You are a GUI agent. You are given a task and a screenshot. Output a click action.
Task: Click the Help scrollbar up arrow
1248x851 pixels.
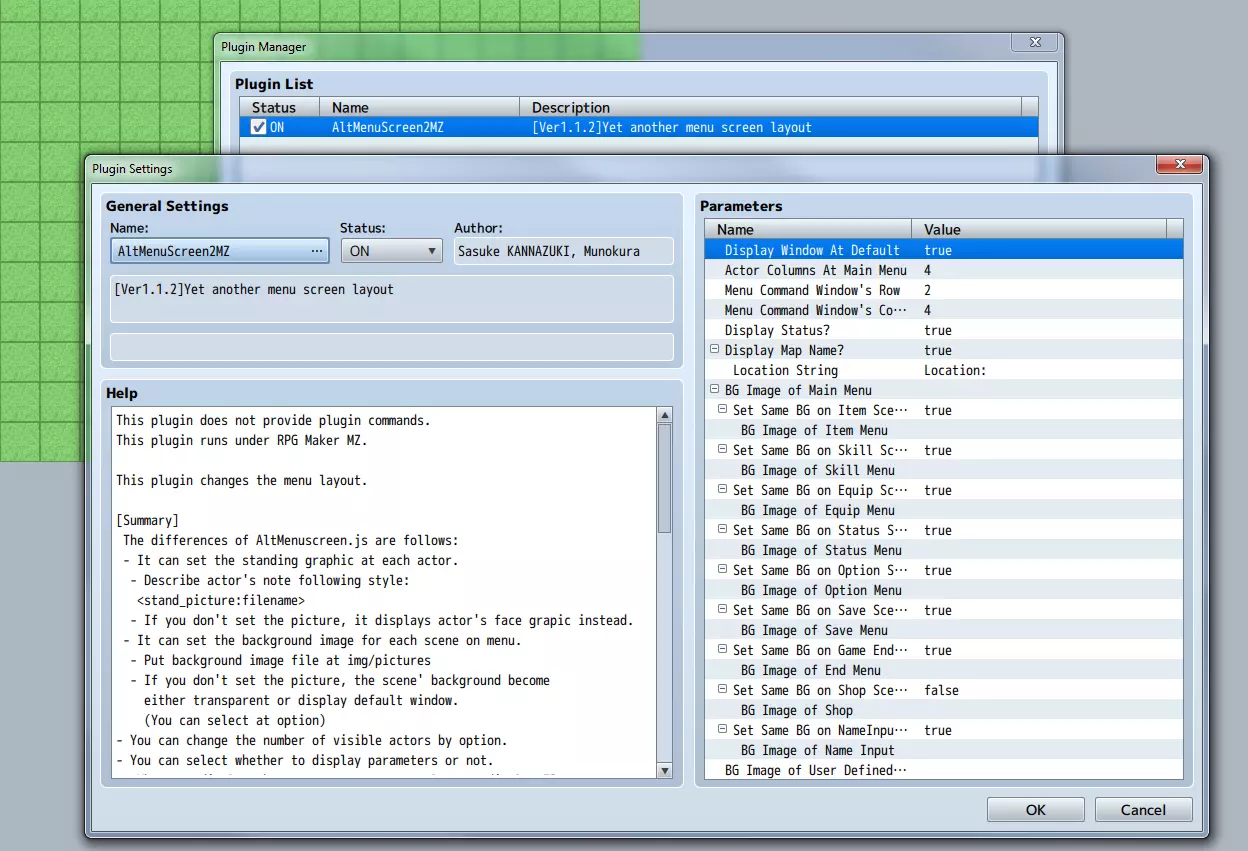pyautogui.click(x=665, y=415)
